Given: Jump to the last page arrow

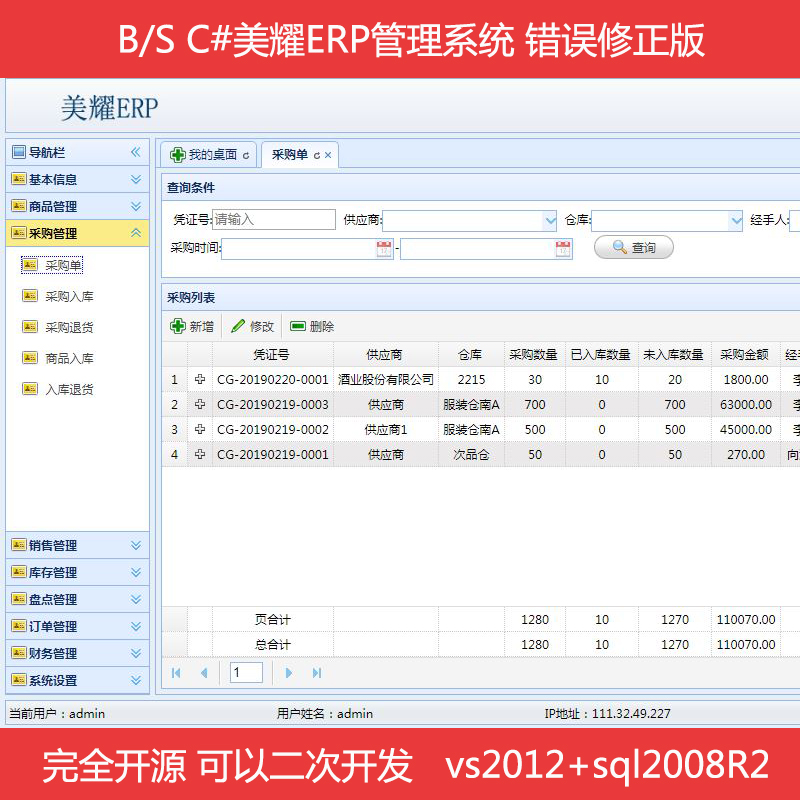Looking at the screenshot, I should (x=317, y=673).
